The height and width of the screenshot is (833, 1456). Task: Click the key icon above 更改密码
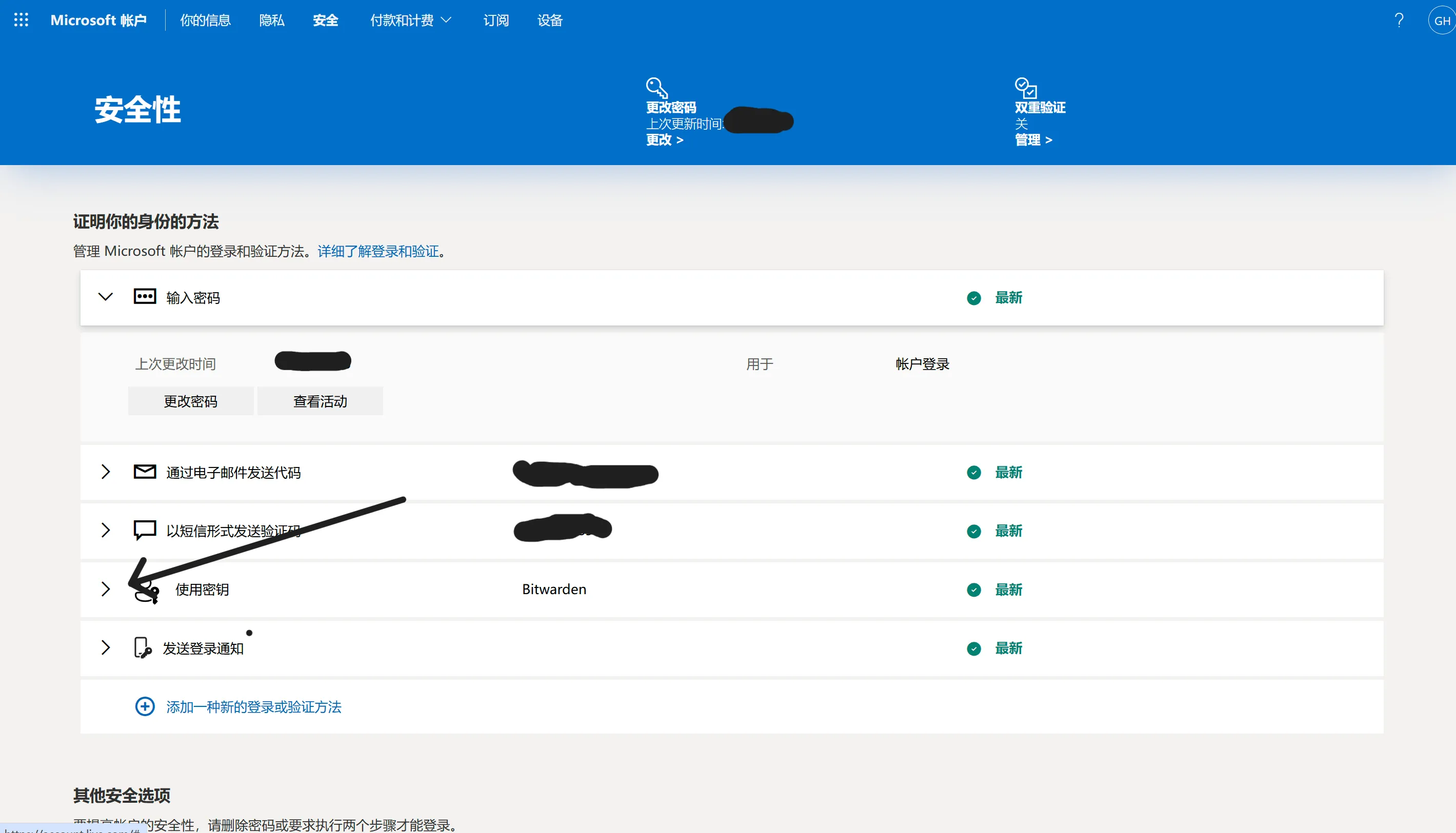tap(656, 88)
